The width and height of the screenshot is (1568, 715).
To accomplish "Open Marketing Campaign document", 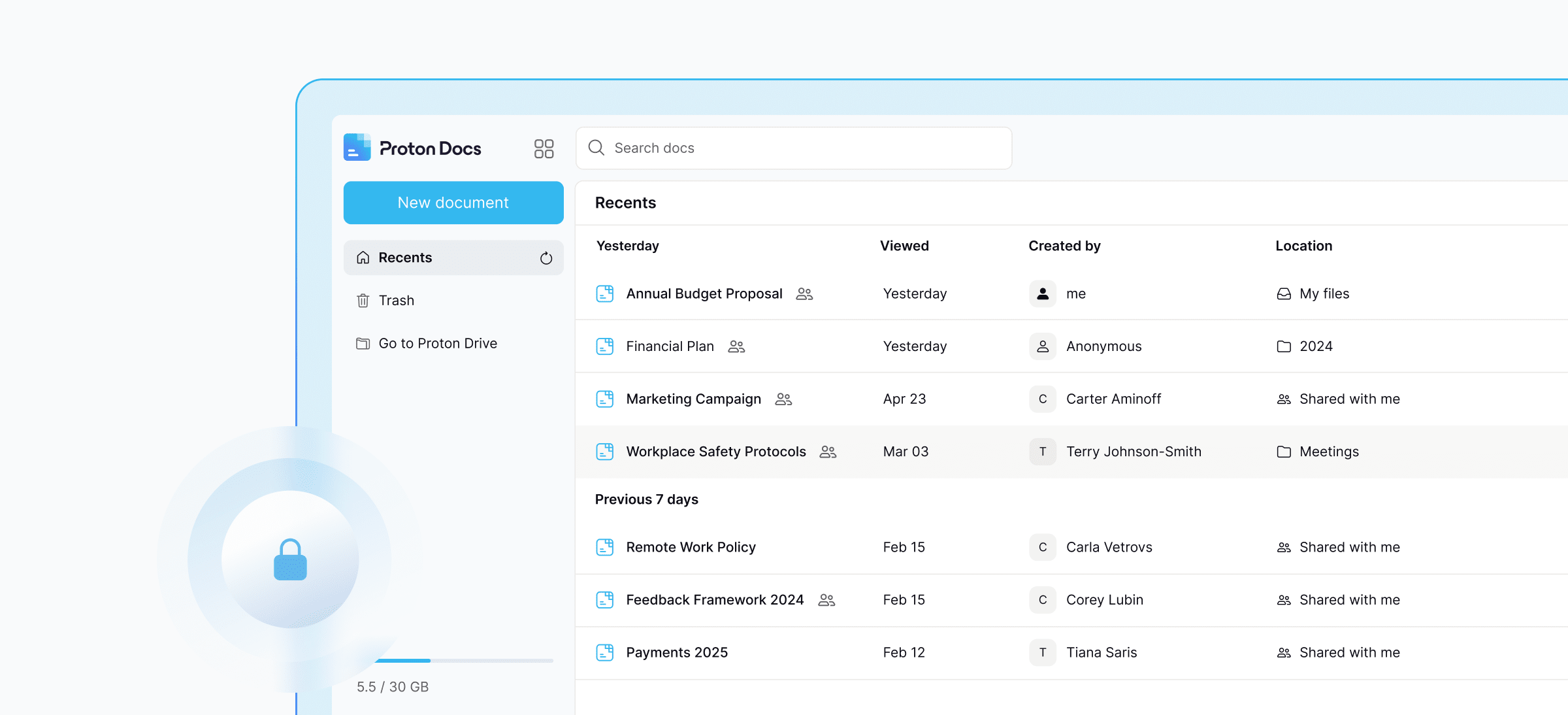I will coord(693,399).
